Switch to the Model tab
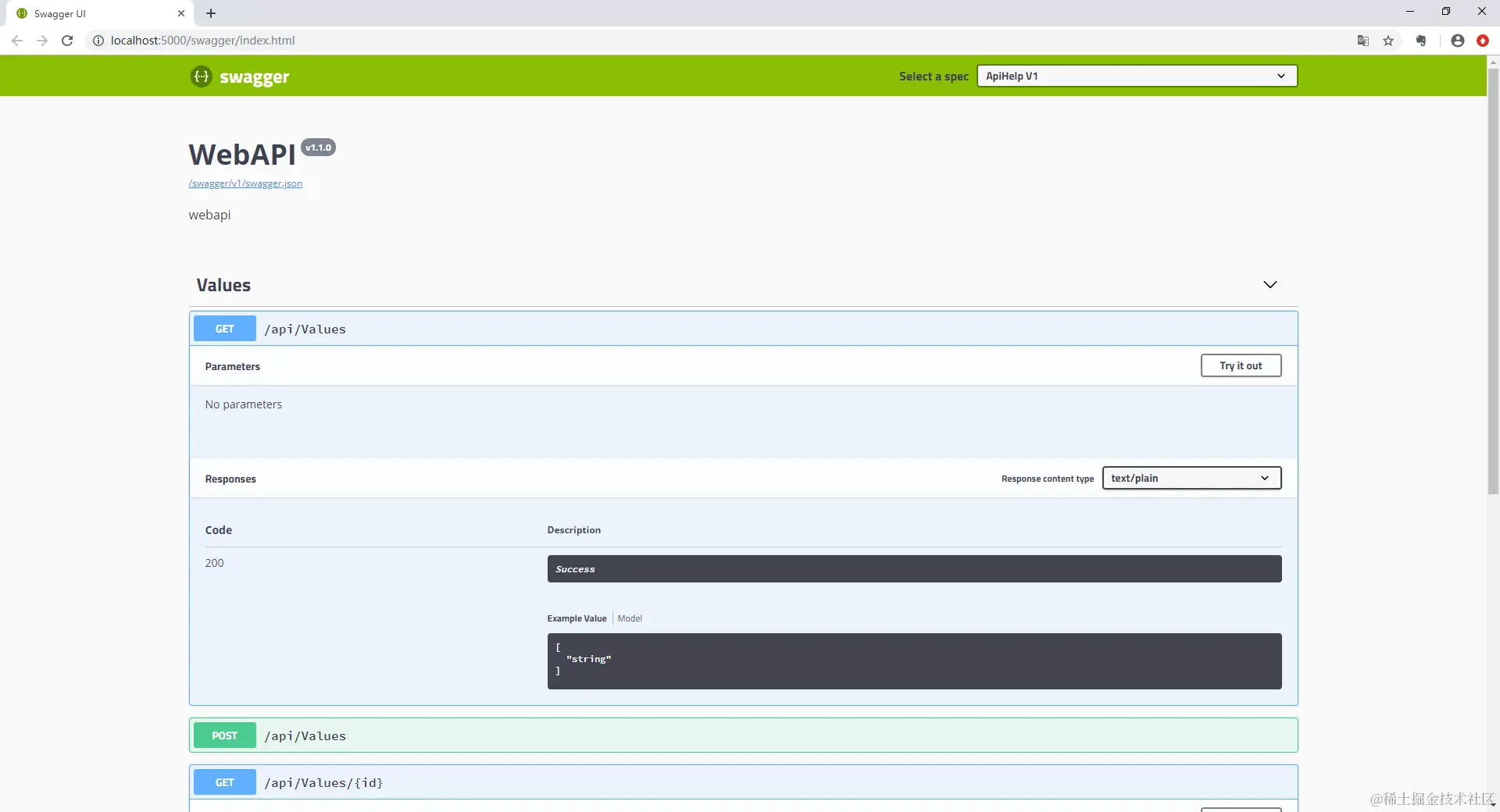Viewport: 1500px width, 812px height. [630, 618]
